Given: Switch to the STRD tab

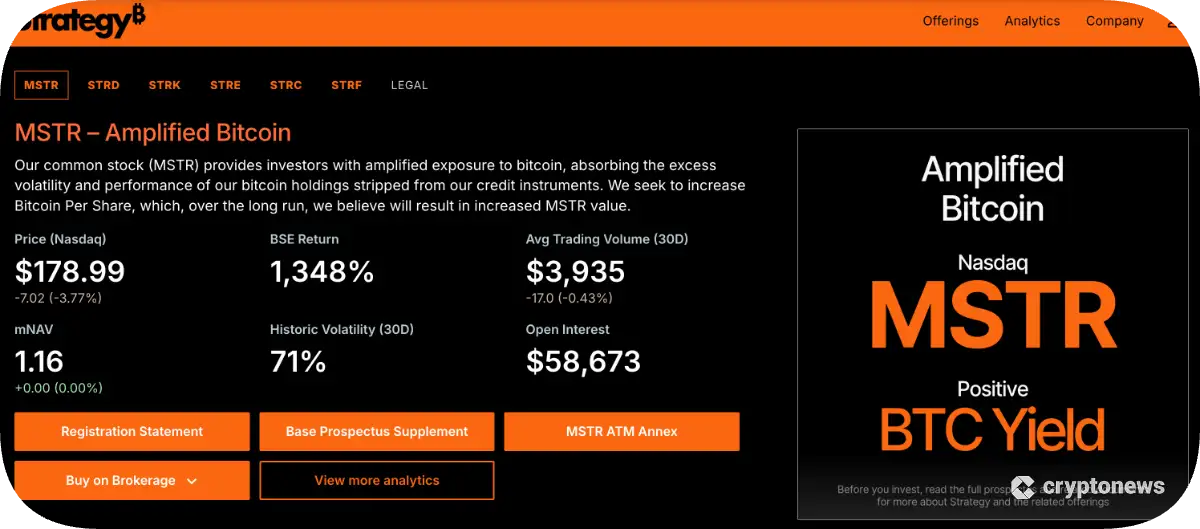Looking at the screenshot, I should click(x=103, y=85).
